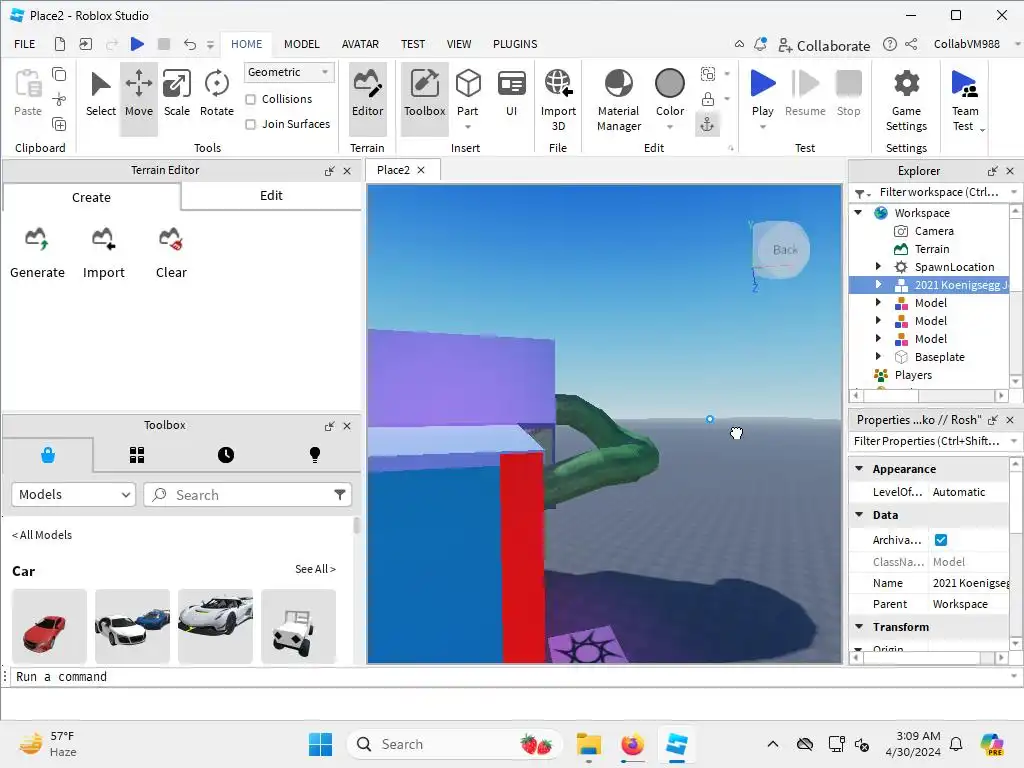Activate the Rotate tool
The image size is (1024, 768).
pos(216,97)
